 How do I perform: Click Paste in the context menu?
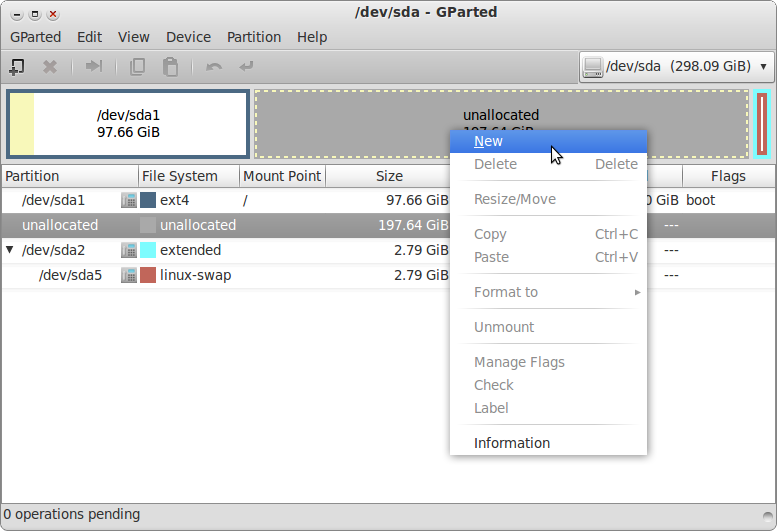[548, 257]
